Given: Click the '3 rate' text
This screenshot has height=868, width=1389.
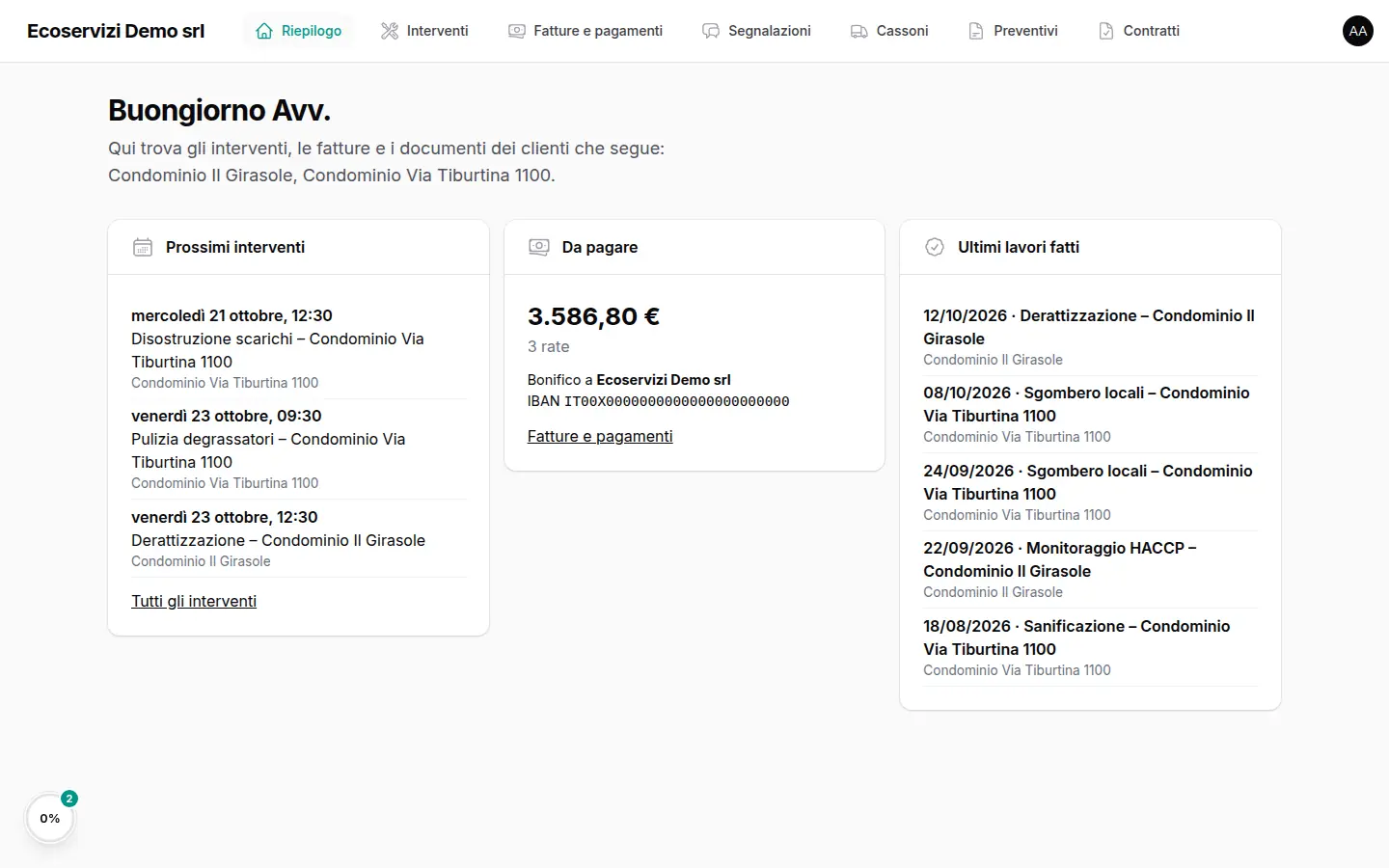Looking at the screenshot, I should 548,346.
